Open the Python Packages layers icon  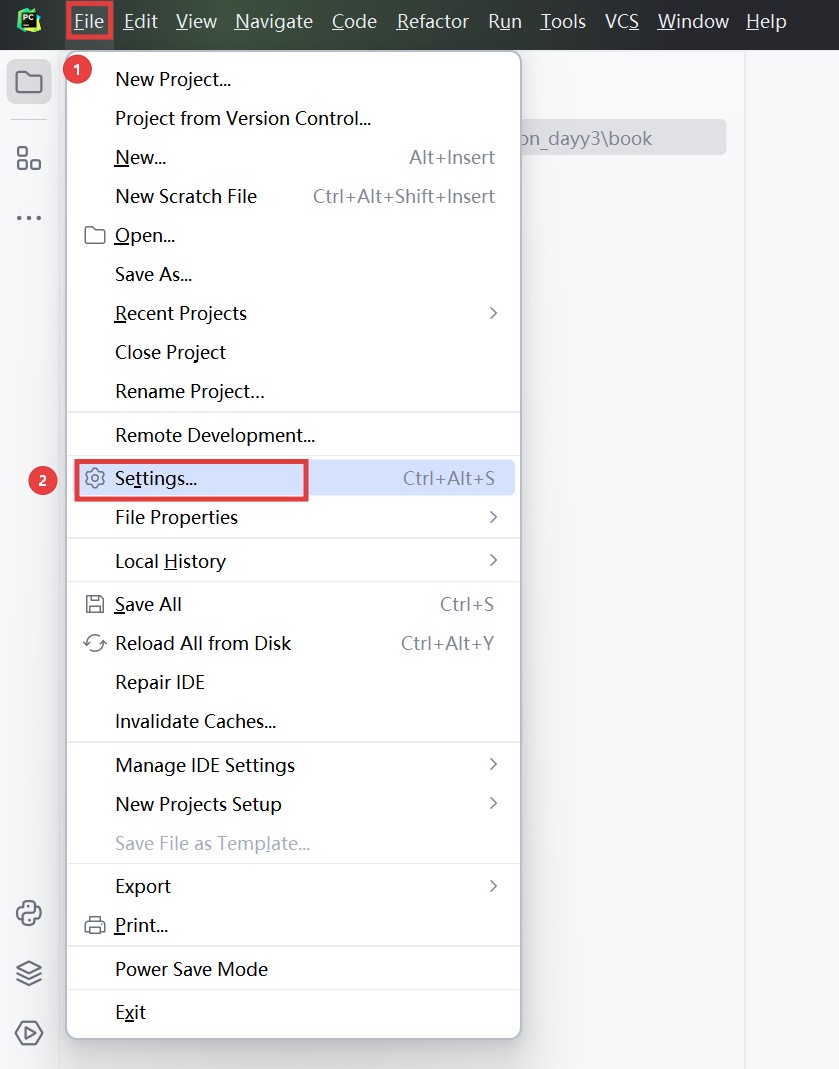(x=29, y=973)
